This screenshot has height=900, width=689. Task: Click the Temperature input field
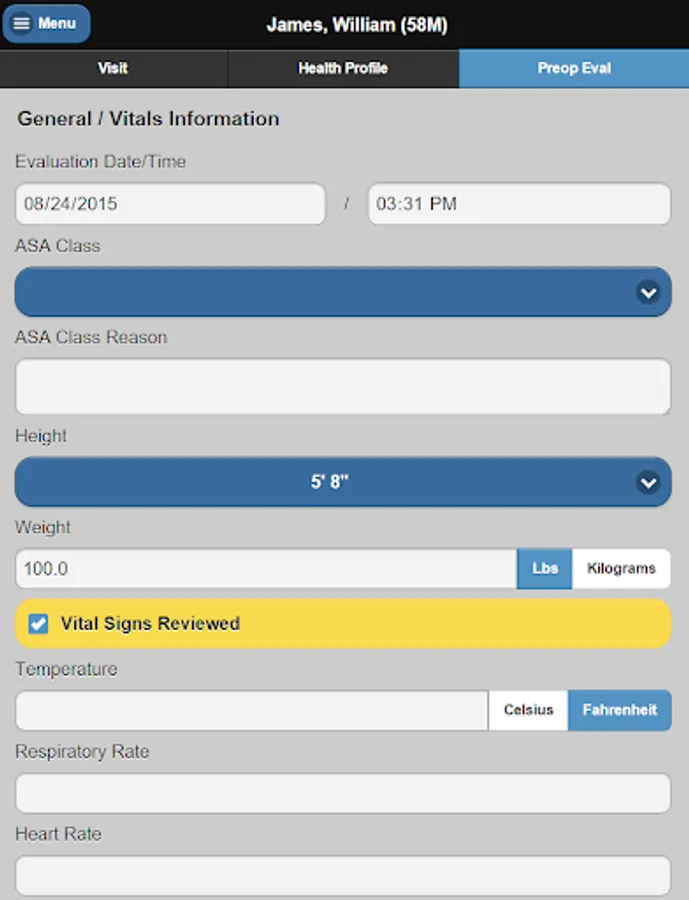point(251,711)
